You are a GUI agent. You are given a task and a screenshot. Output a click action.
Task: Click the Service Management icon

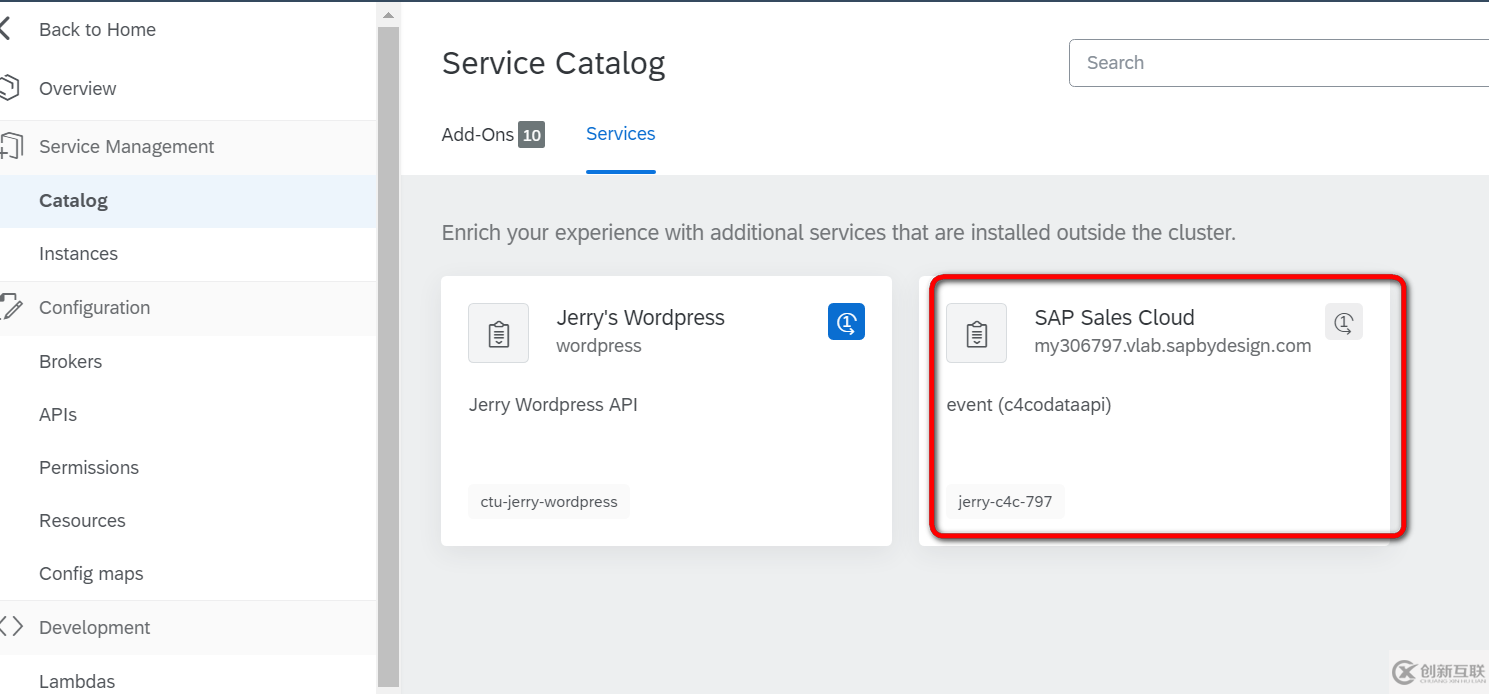click(13, 146)
